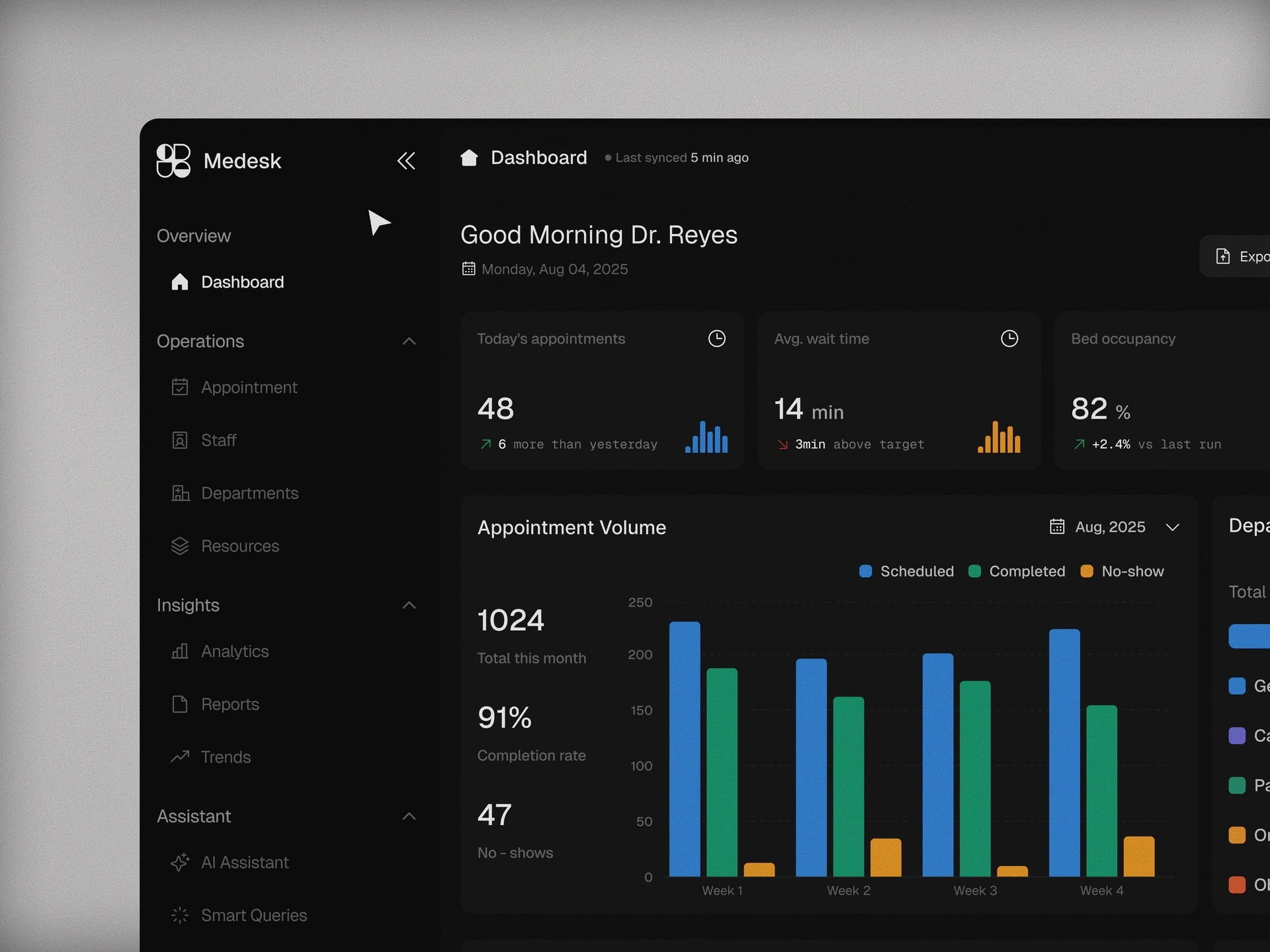Open the Smart Queries link
The width and height of the screenshot is (1270, 952).
click(x=239, y=915)
